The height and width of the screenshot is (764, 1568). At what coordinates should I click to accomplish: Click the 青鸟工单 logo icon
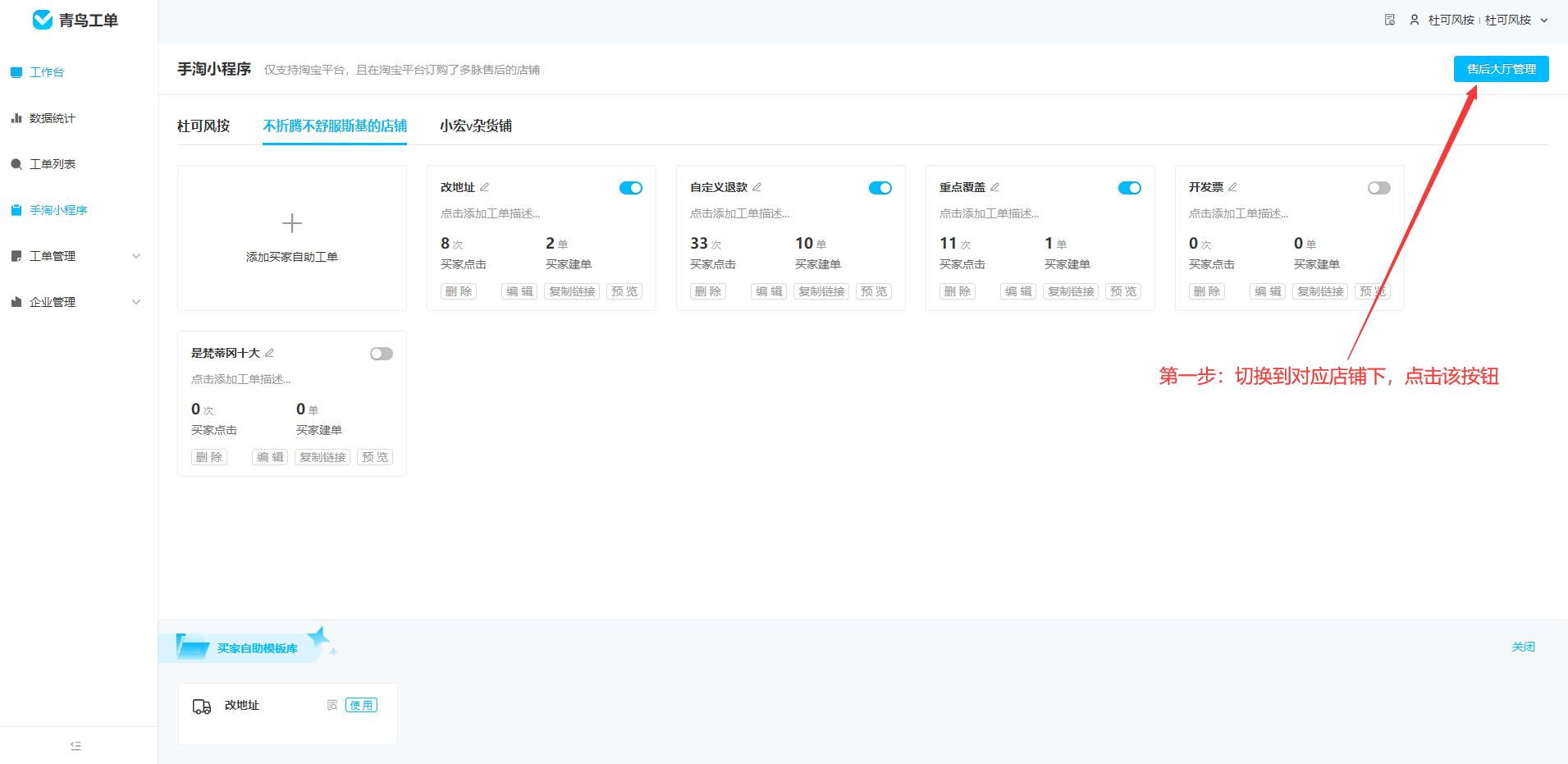click(43, 20)
